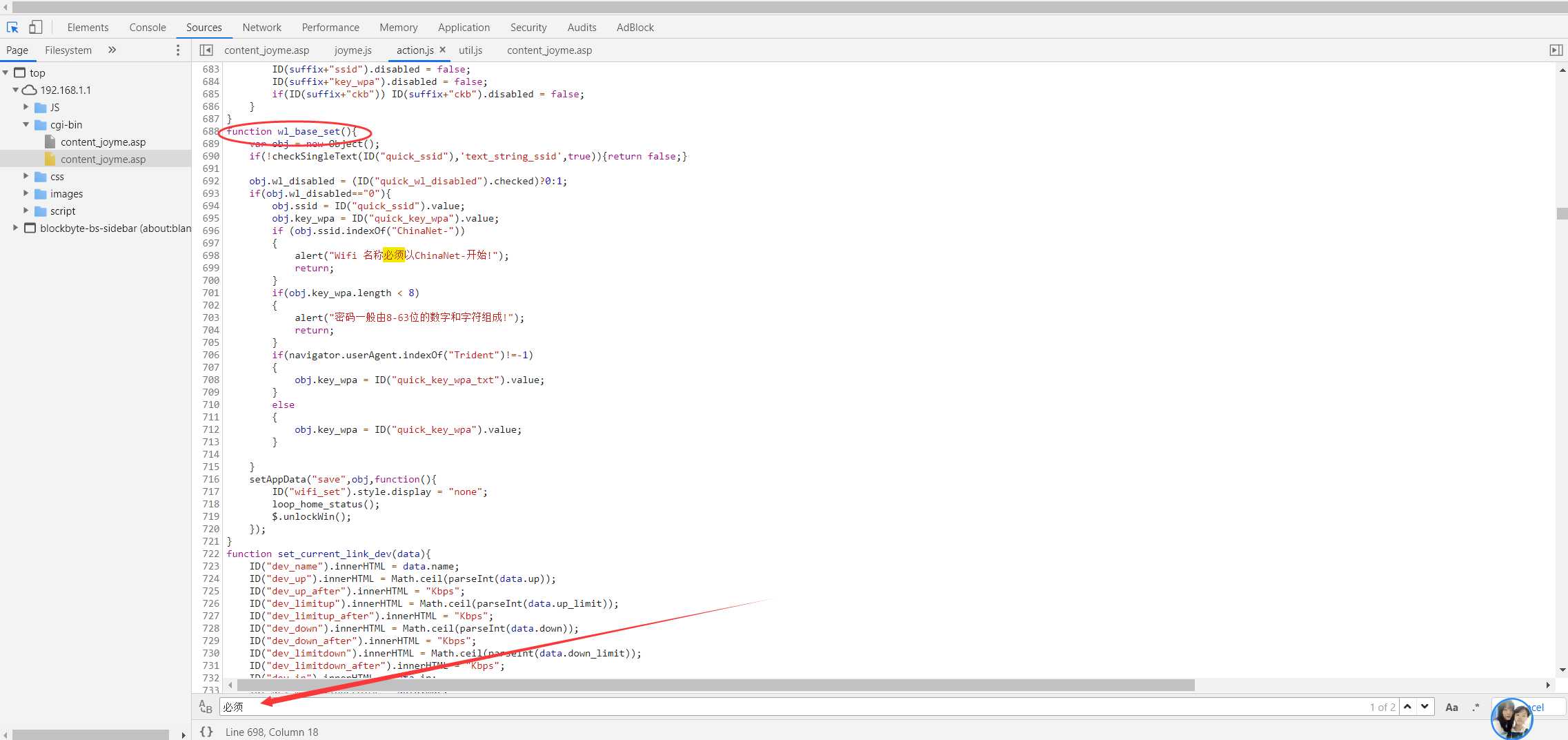Select the JS folder icon
The width and height of the screenshot is (1568, 740).
coord(41,108)
